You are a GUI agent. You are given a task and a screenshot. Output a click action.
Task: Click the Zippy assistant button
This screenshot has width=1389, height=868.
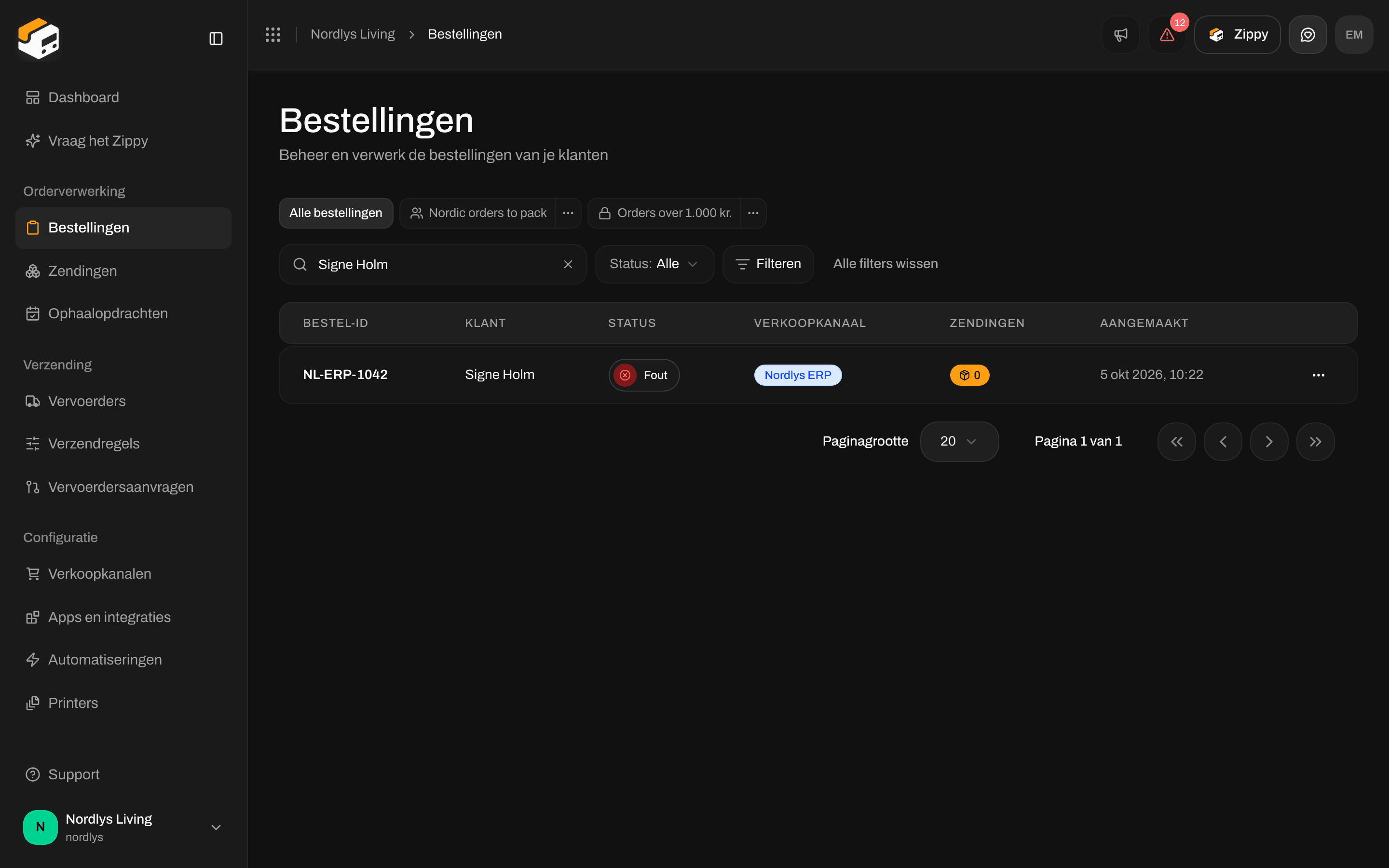click(x=1237, y=34)
